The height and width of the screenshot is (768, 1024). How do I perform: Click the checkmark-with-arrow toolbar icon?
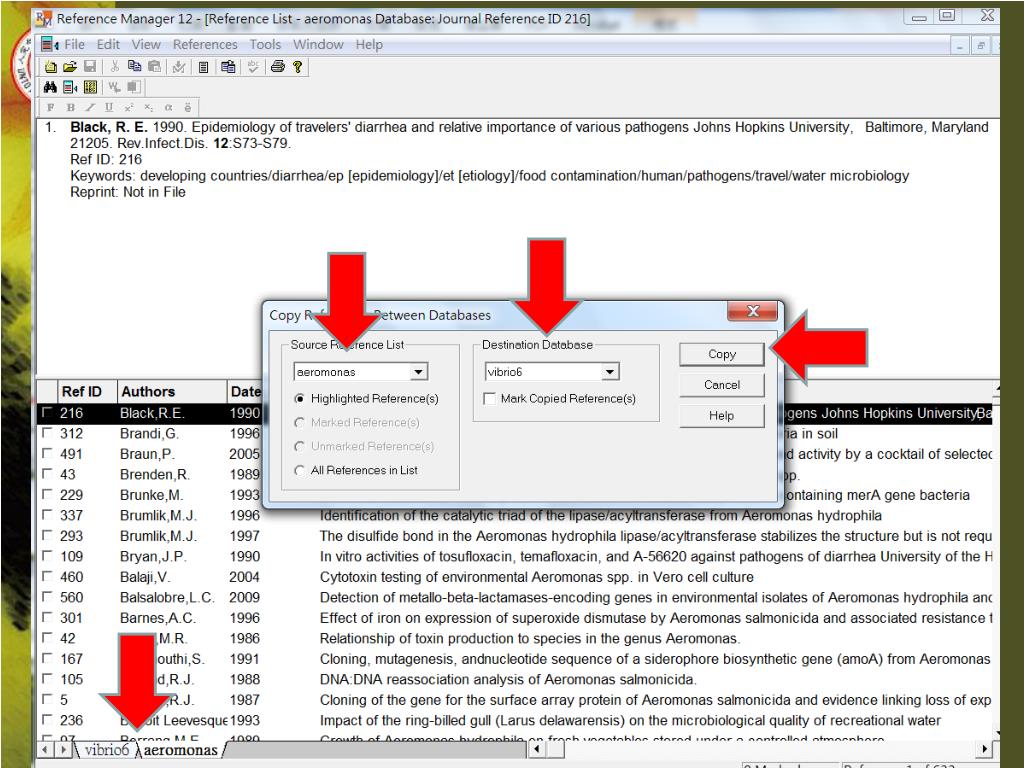tap(178, 67)
